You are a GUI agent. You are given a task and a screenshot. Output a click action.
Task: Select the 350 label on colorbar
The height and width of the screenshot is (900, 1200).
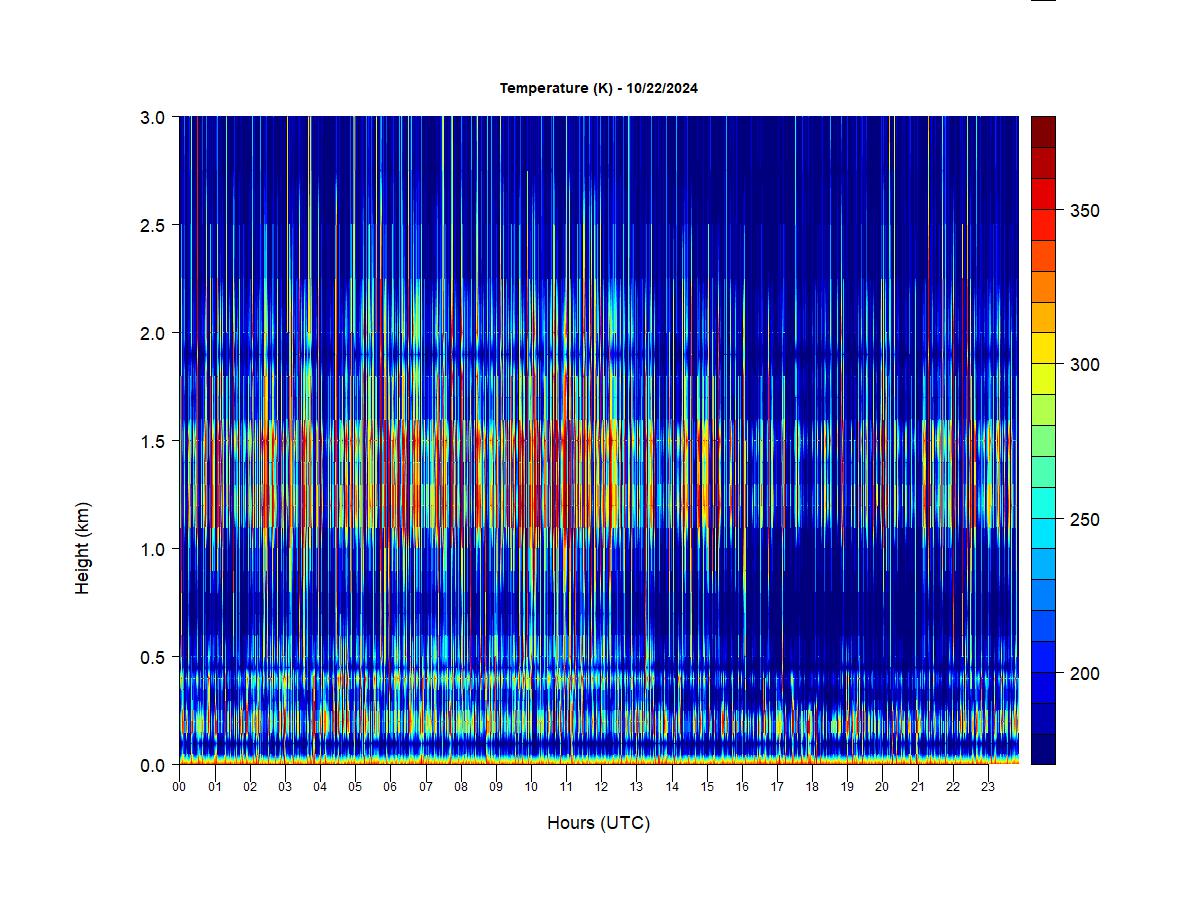1084,210
